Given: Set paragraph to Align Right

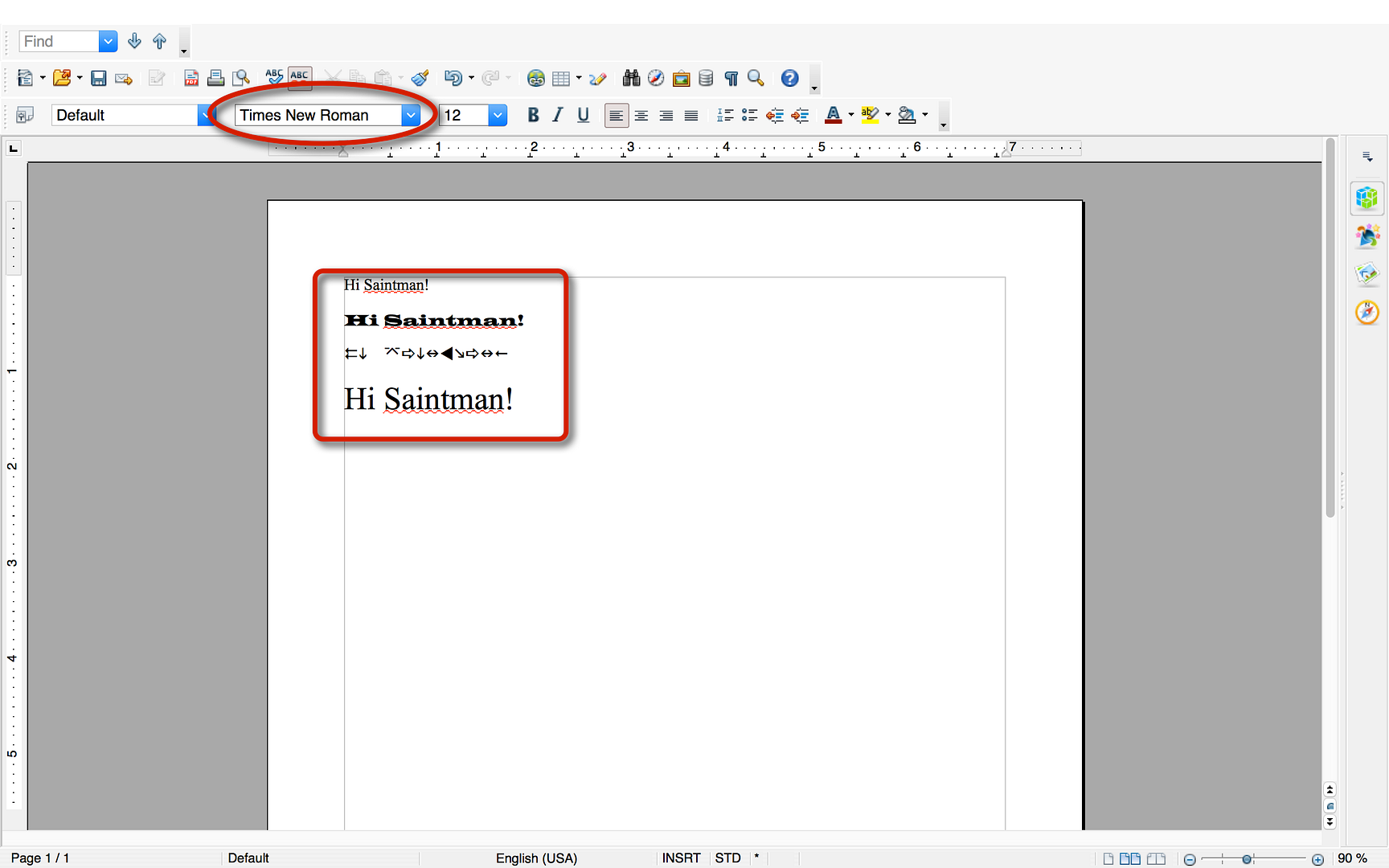Looking at the screenshot, I should [666, 116].
